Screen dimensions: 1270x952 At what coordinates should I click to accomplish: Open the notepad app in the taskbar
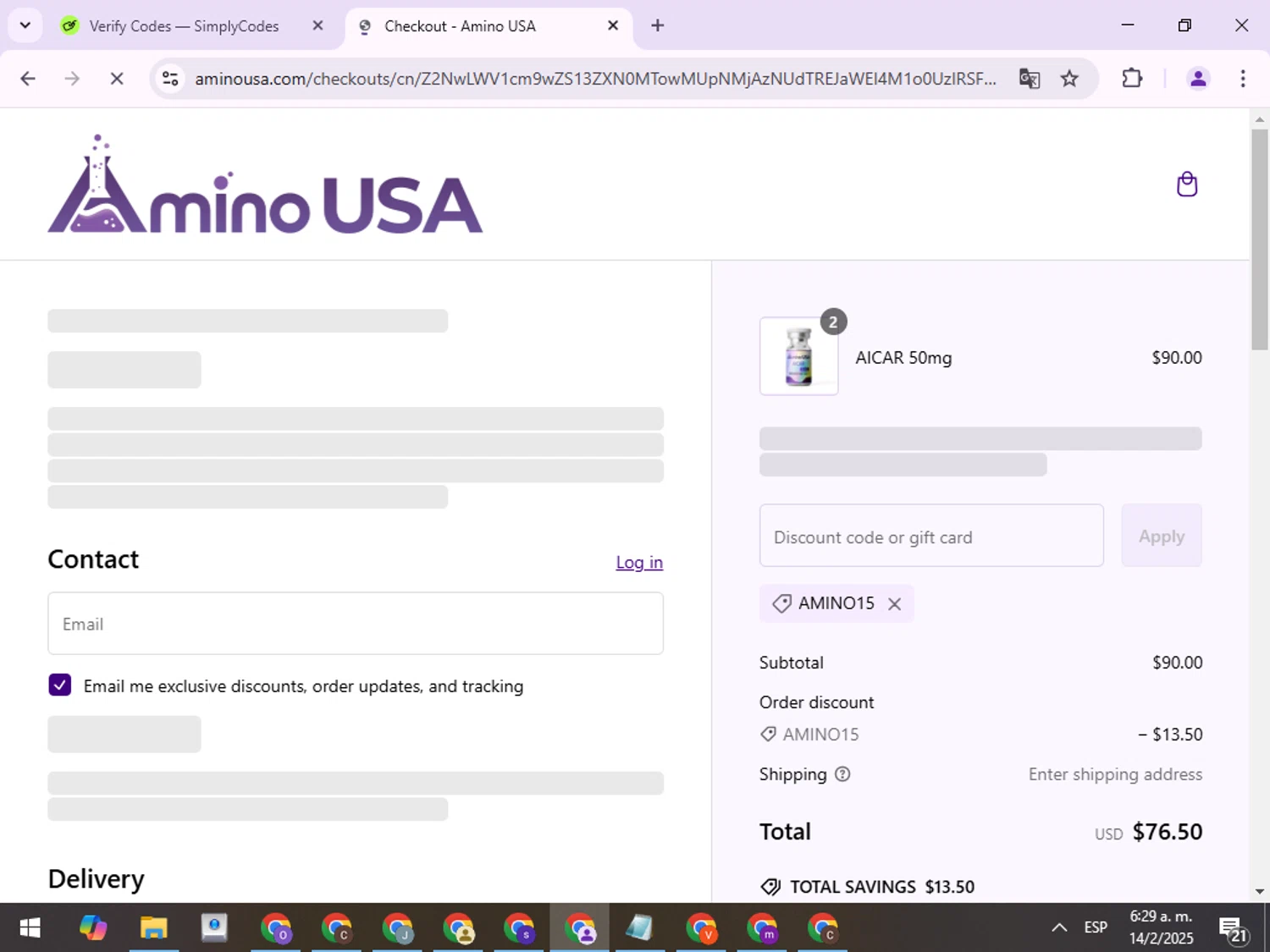[640, 928]
